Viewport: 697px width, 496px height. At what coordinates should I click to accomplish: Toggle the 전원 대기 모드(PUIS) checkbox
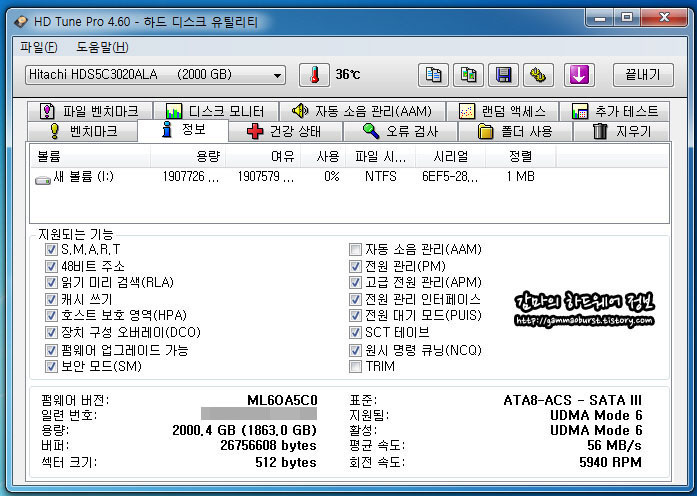pyautogui.click(x=355, y=316)
